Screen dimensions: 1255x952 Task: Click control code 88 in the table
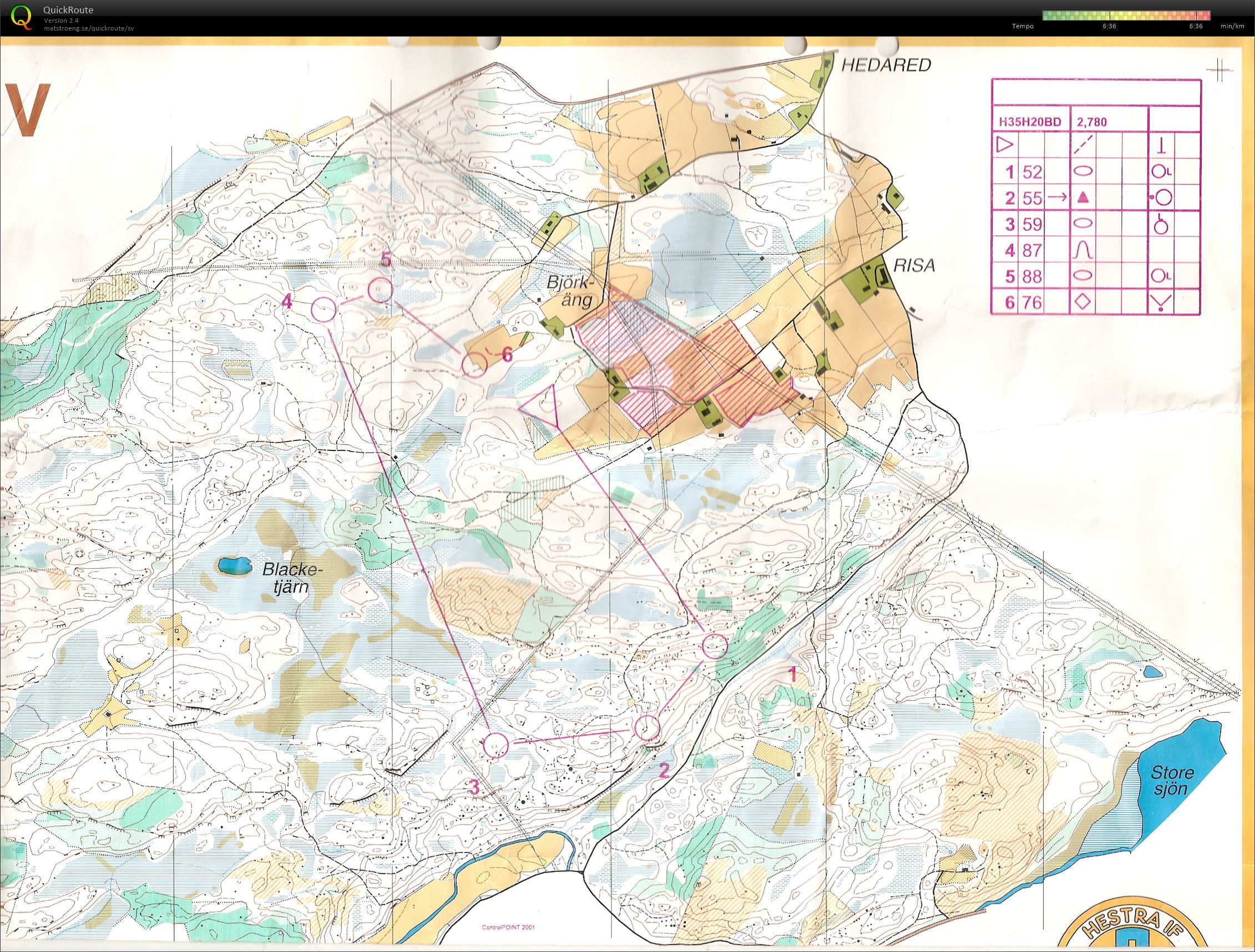click(1033, 277)
